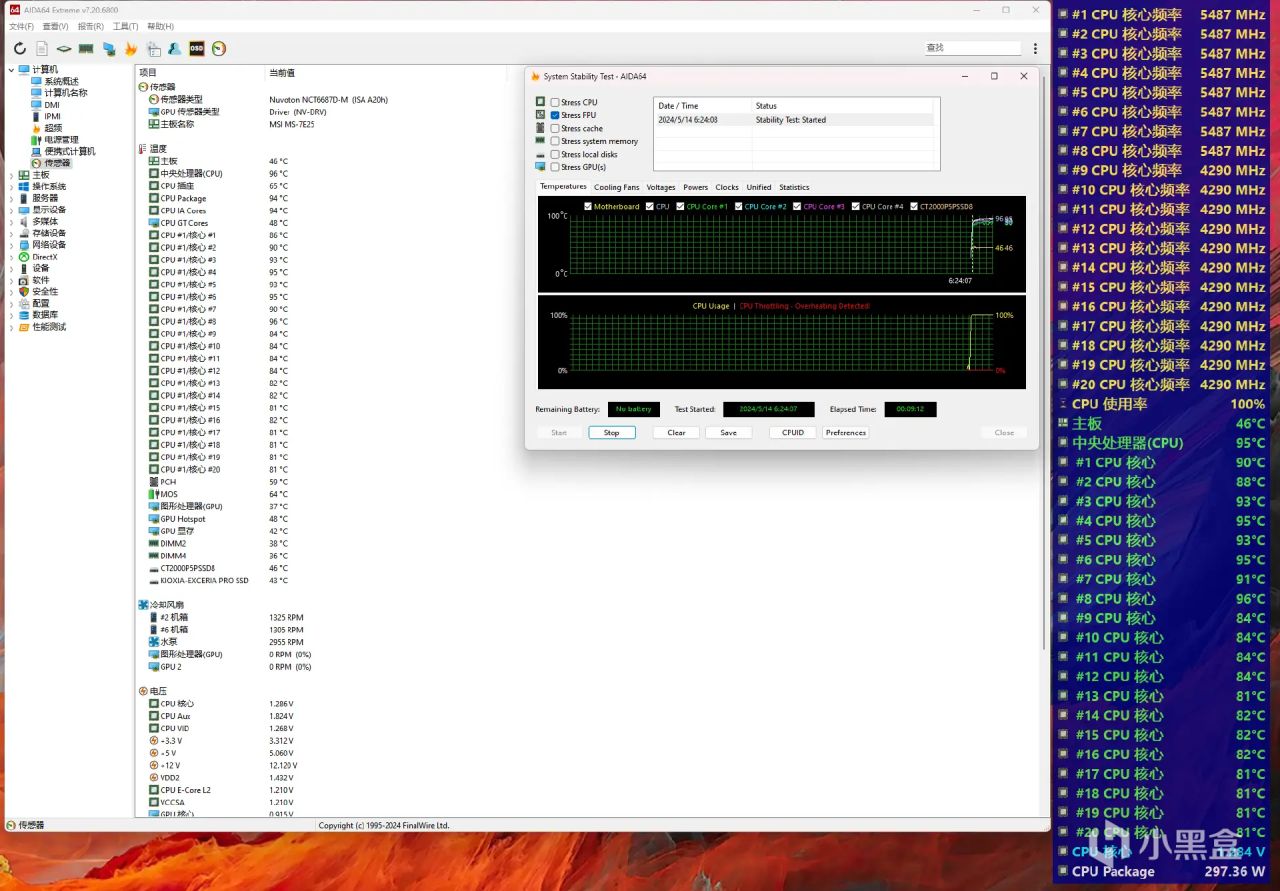The image size is (1280, 891).
Task: Expand the 主板 tree node
Action: tap(11, 175)
